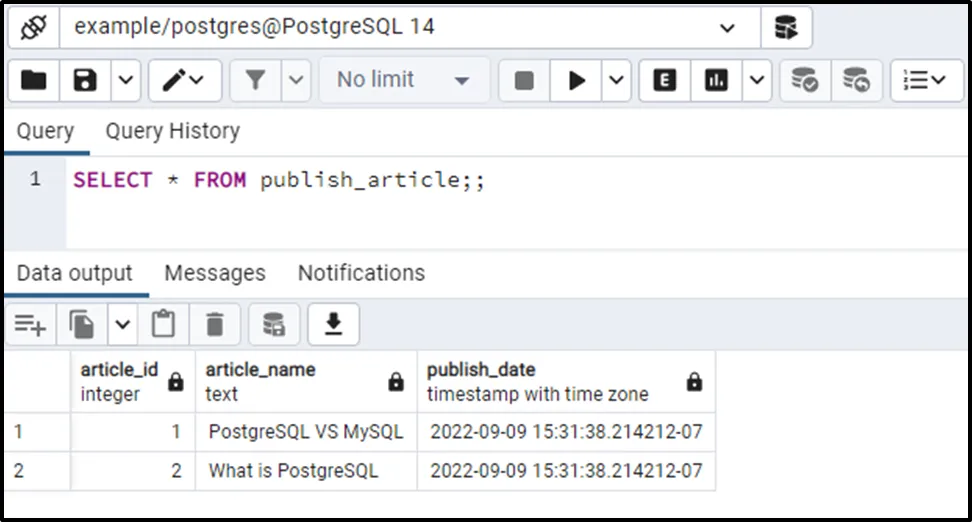Open the No limit rows dropdown
The height and width of the screenshot is (522, 972).
coord(403,81)
